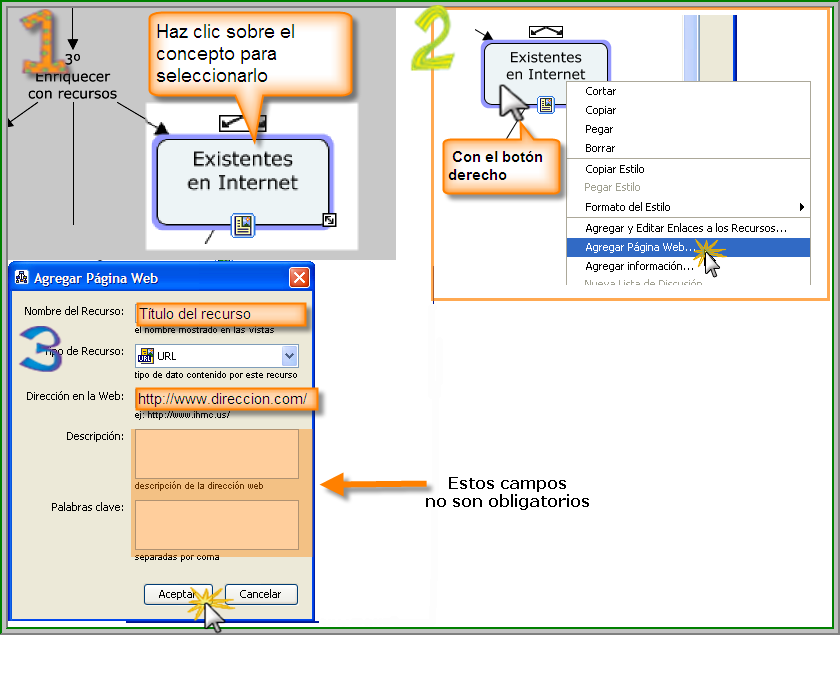Image resolution: width=840 pixels, height=674 pixels.
Task: Select Copiar Estilo from the context menu
Action: click(x=614, y=169)
